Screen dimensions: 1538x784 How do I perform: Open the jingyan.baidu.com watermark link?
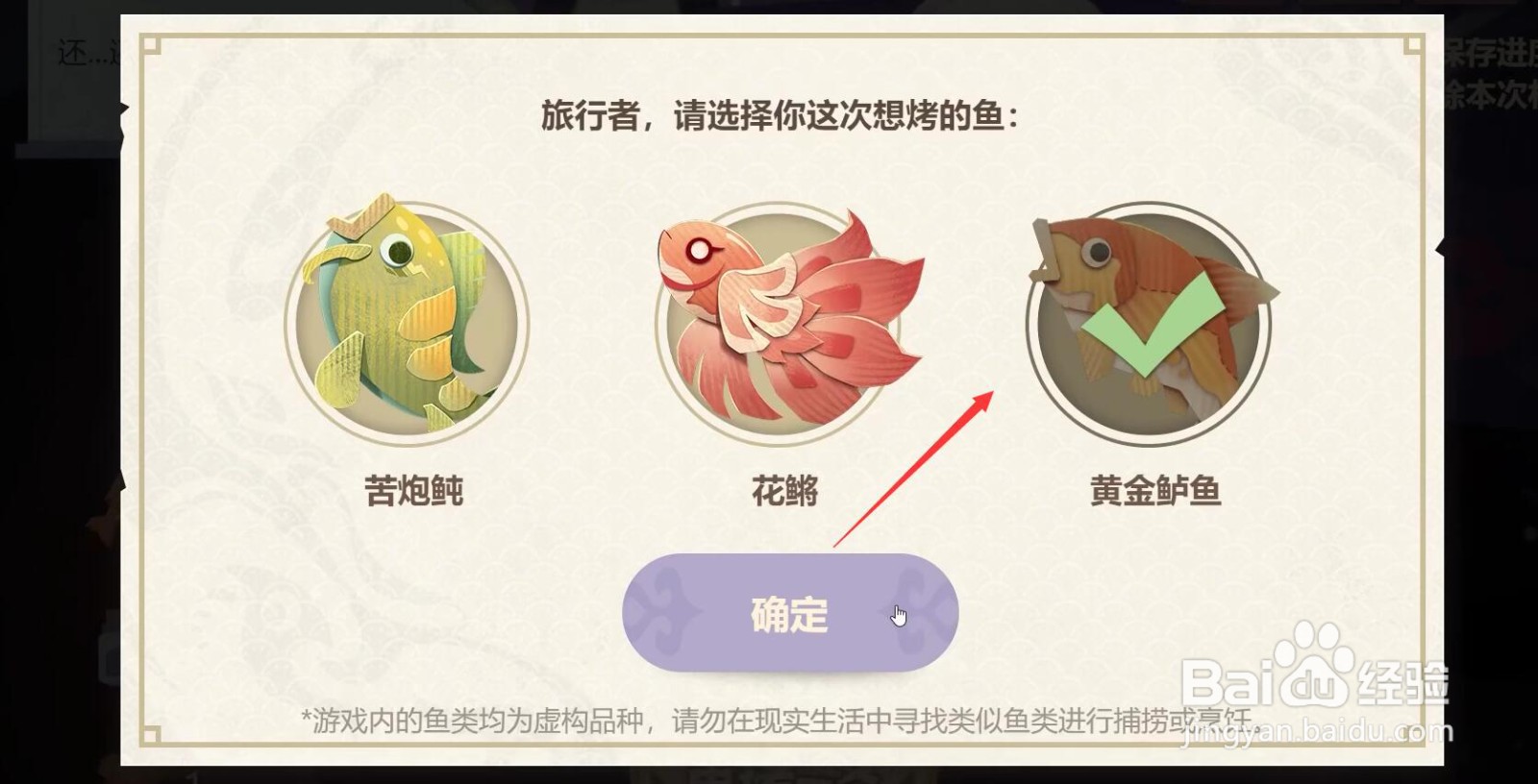pos(1317,732)
